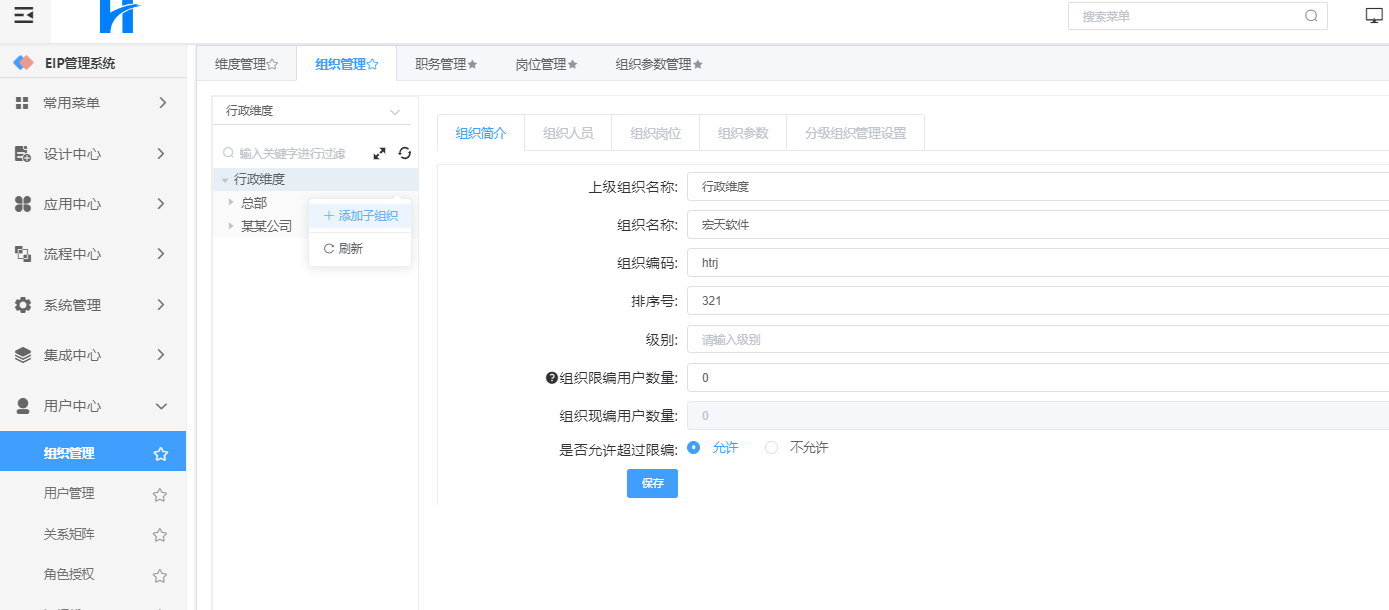Viewport: 1389px width, 610px height.
Task: Click the 集成中心 layers icon
Action: coord(22,355)
